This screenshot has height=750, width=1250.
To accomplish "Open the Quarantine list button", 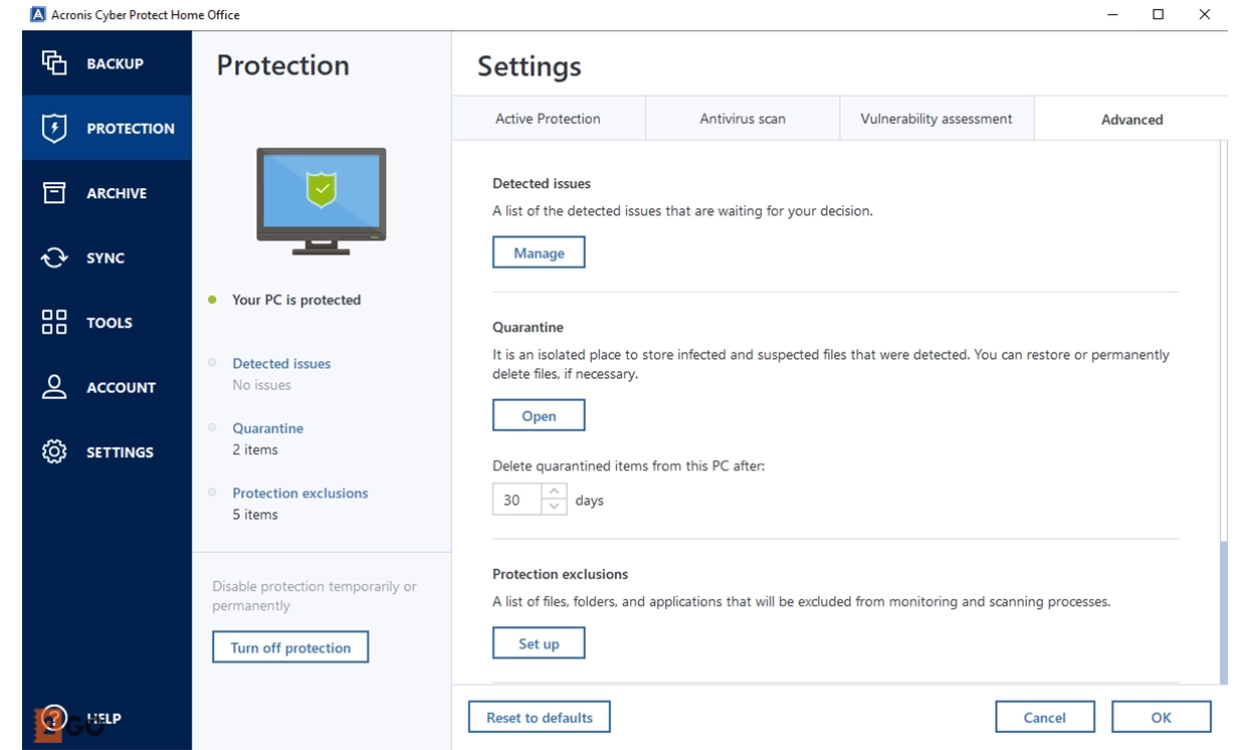I will point(538,416).
